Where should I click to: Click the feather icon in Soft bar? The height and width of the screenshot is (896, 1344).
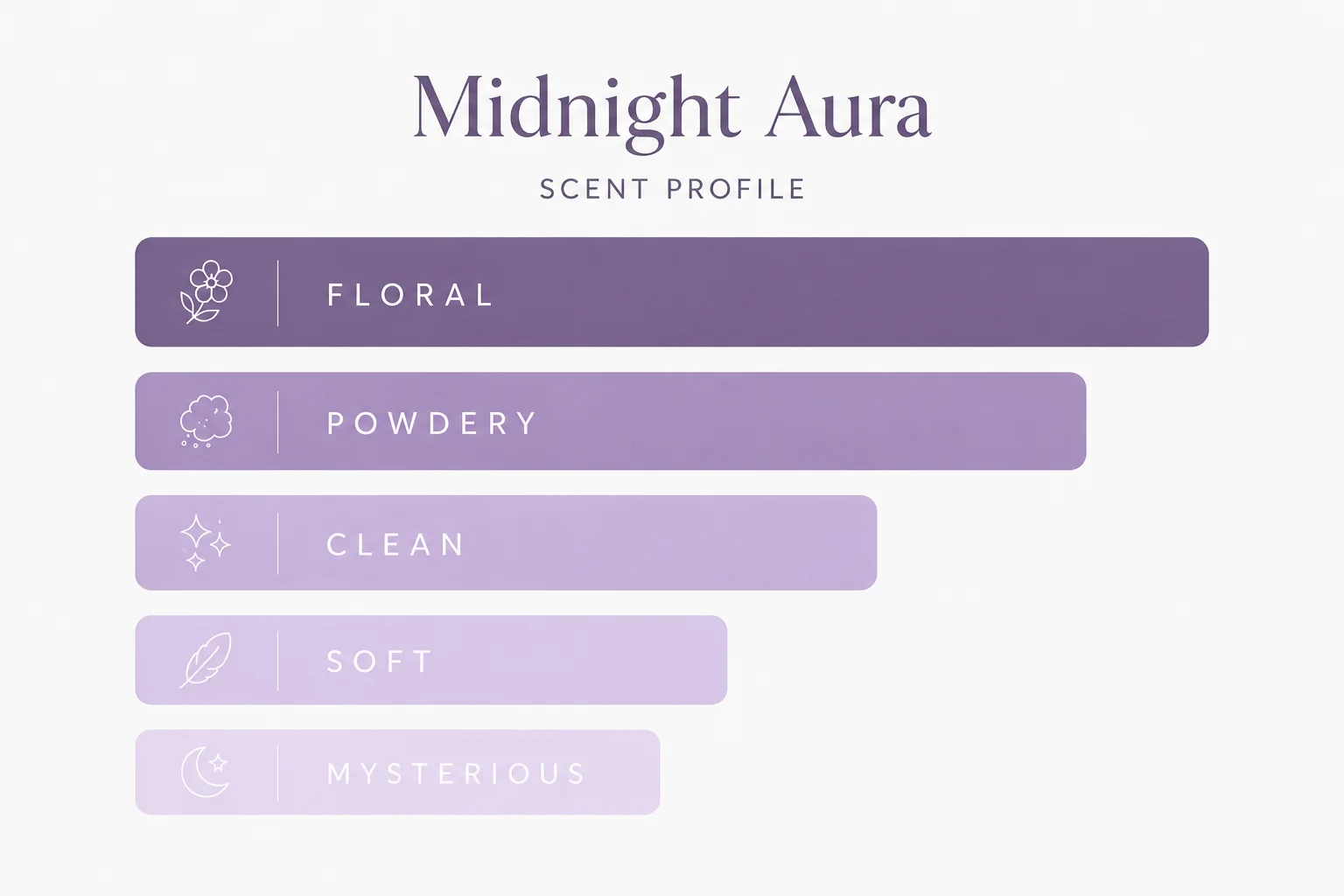pyautogui.click(x=206, y=660)
